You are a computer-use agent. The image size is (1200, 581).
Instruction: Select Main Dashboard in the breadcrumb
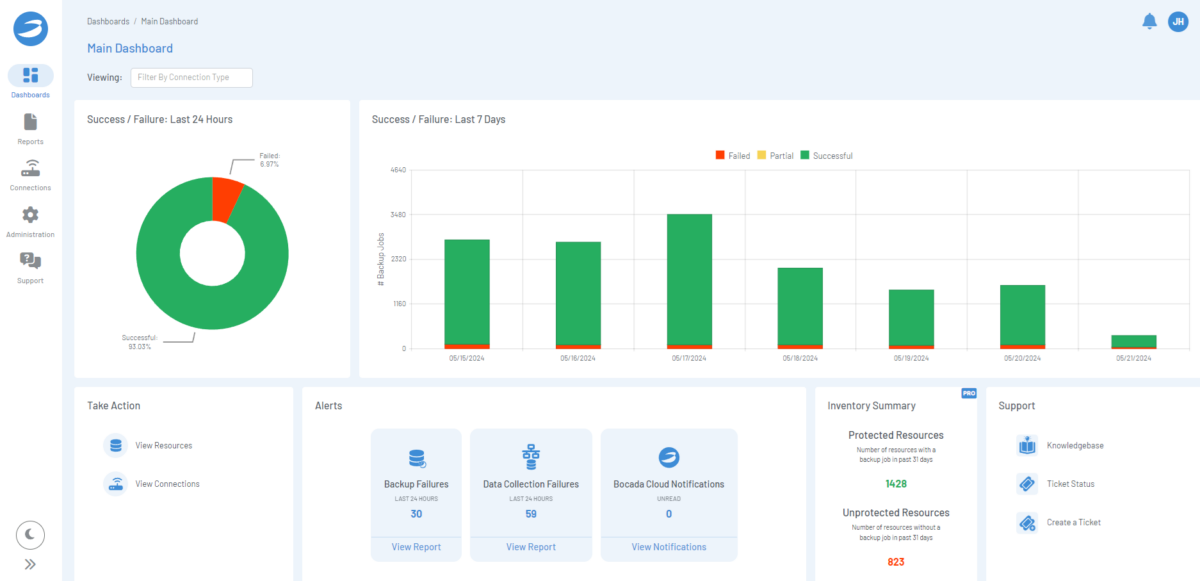(167, 20)
